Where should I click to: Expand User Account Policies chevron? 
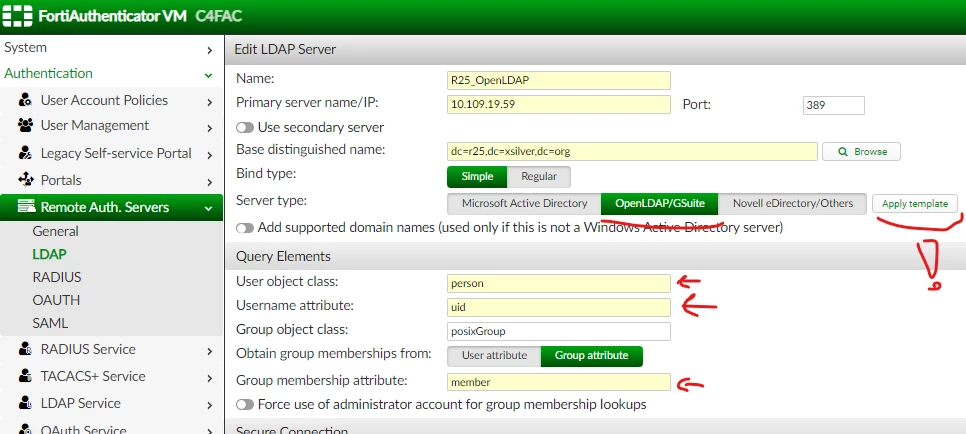point(209,102)
